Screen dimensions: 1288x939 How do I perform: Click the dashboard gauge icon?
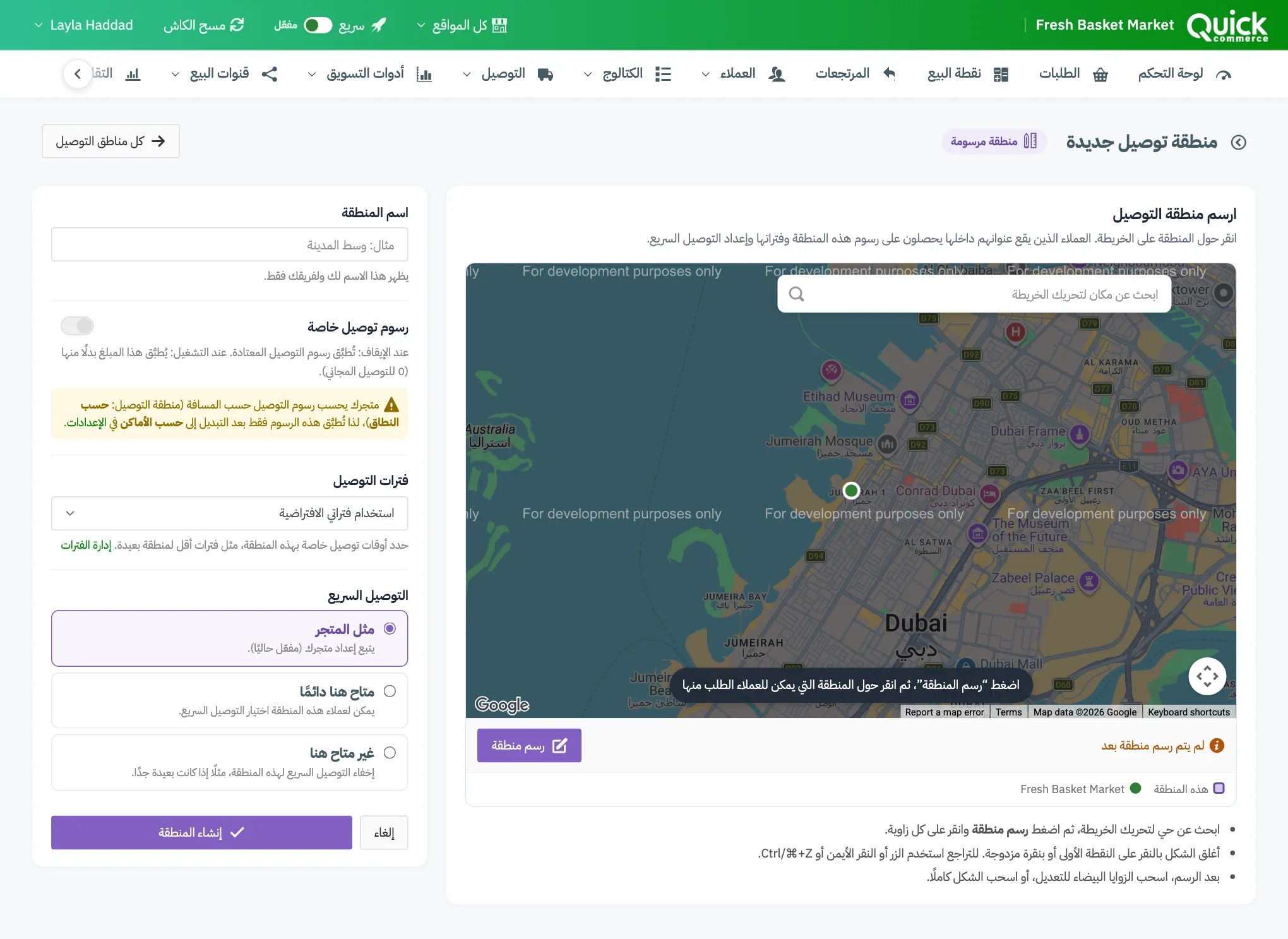pyautogui.click(x=1224, y=75)
